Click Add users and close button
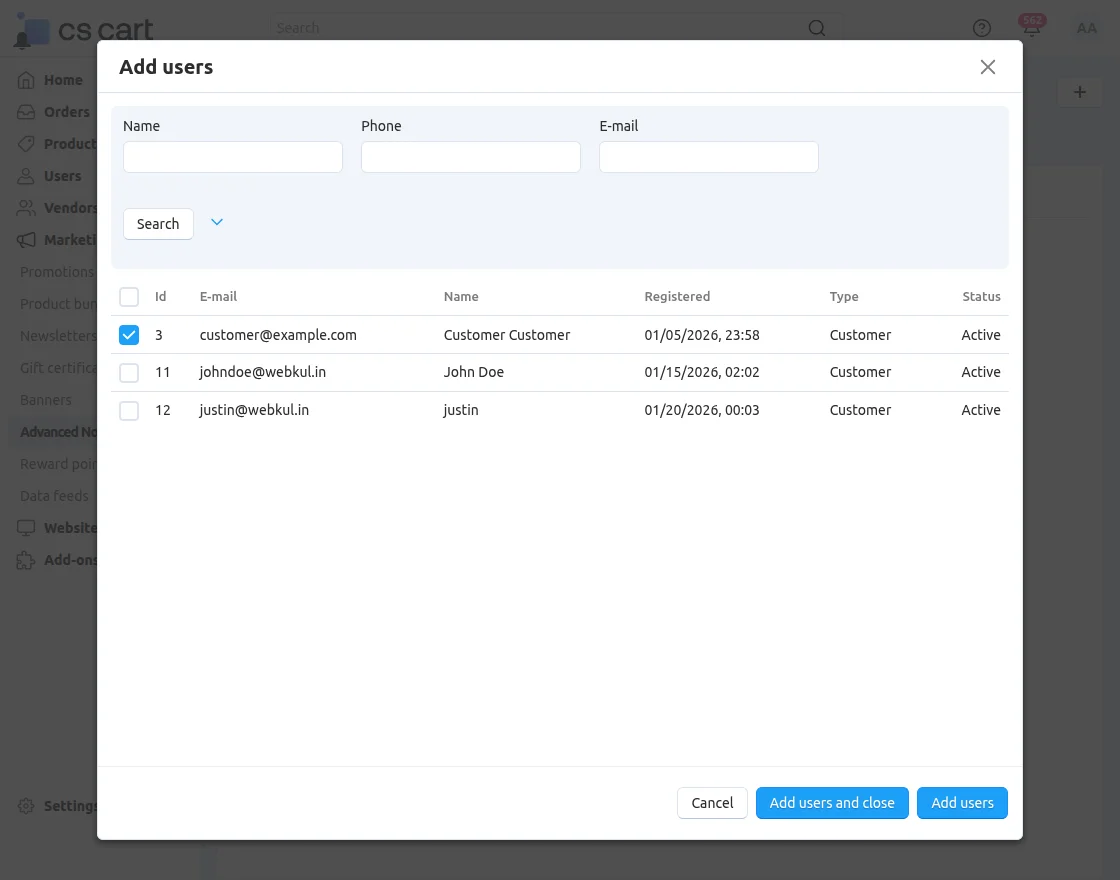 pos(832,803)
